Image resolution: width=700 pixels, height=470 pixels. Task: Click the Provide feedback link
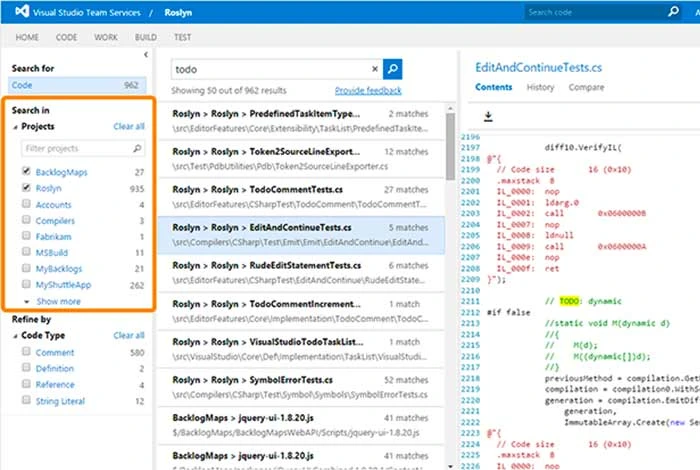click(x=368, y=91)
